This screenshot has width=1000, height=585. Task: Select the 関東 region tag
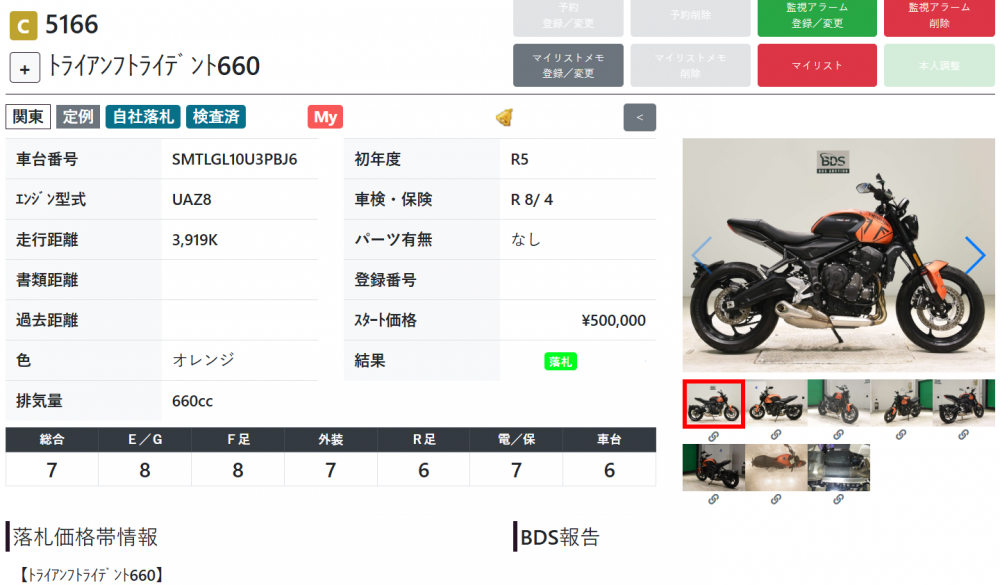pos(28,117)
